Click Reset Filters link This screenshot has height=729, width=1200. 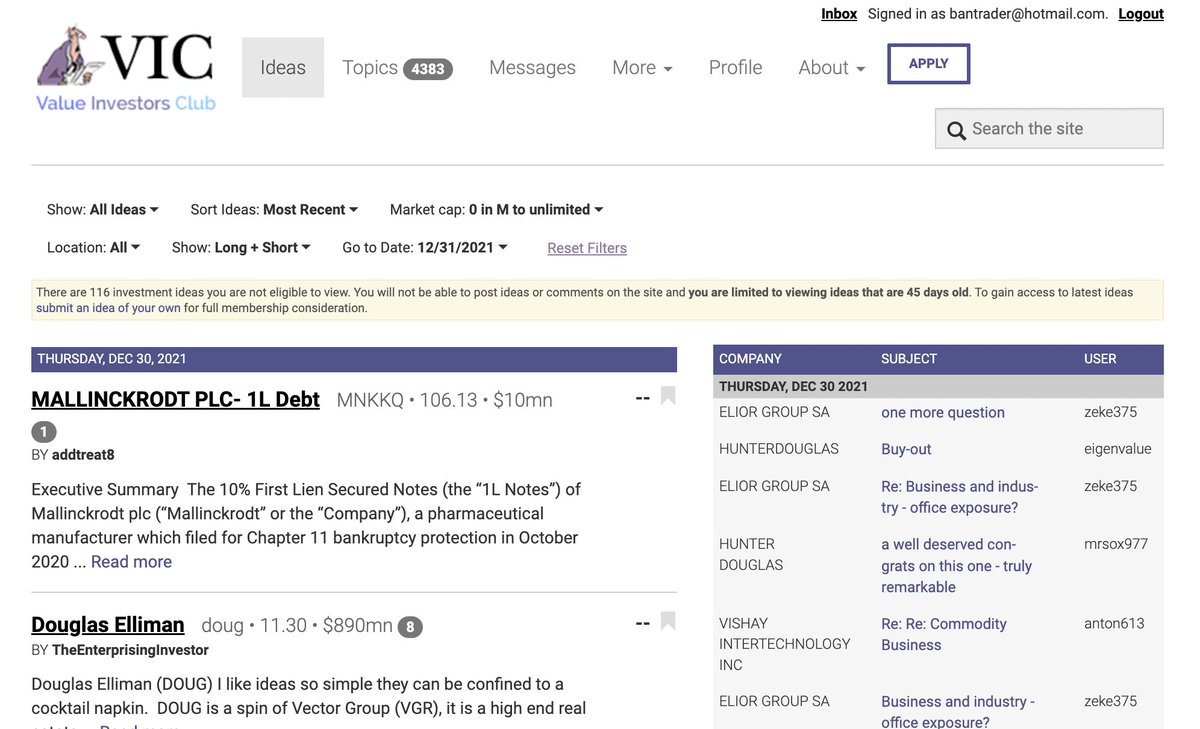[587, 248]
